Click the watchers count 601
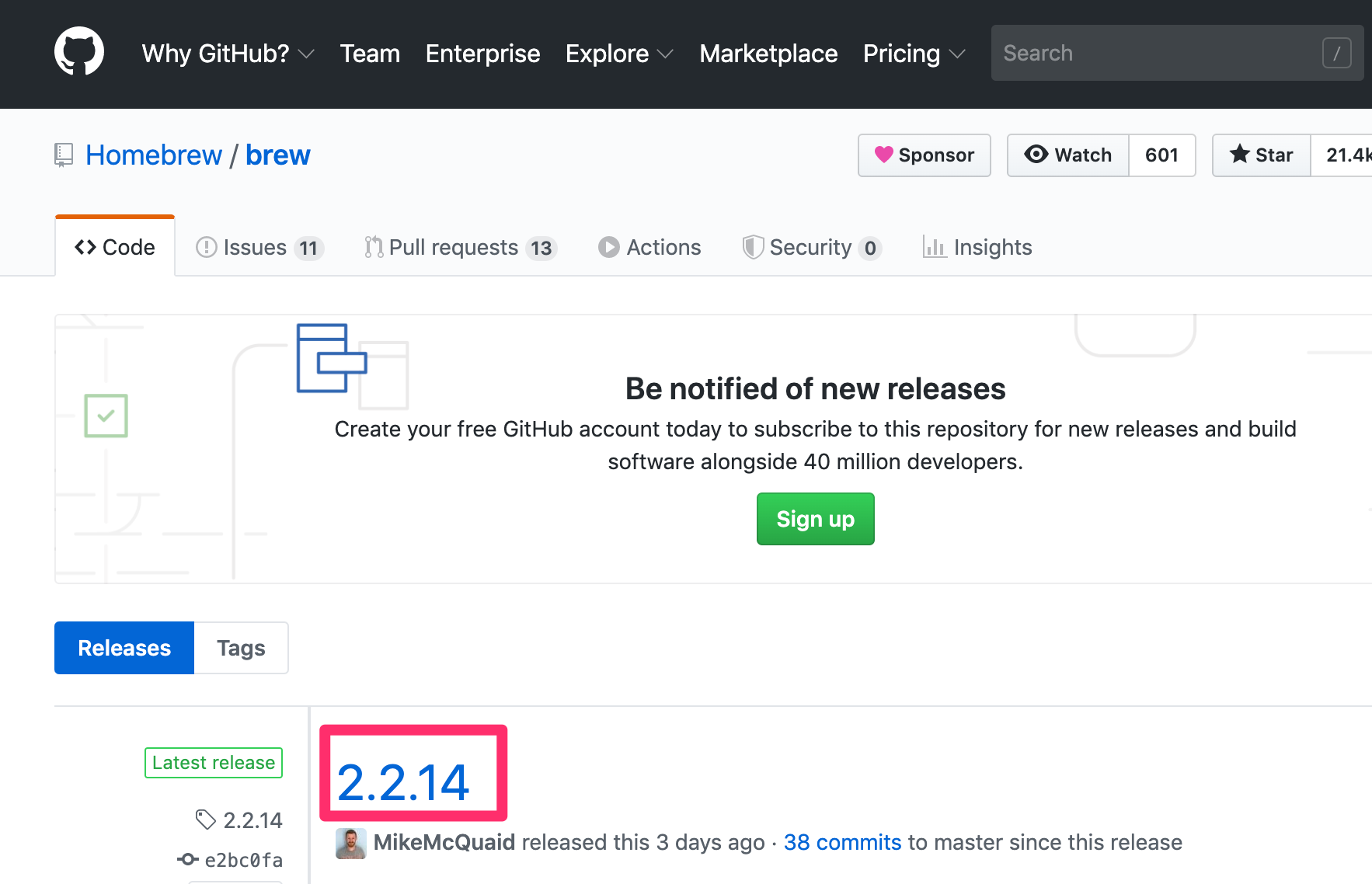The height and width of the screenshot is (884, 1372). point(1162,155)
